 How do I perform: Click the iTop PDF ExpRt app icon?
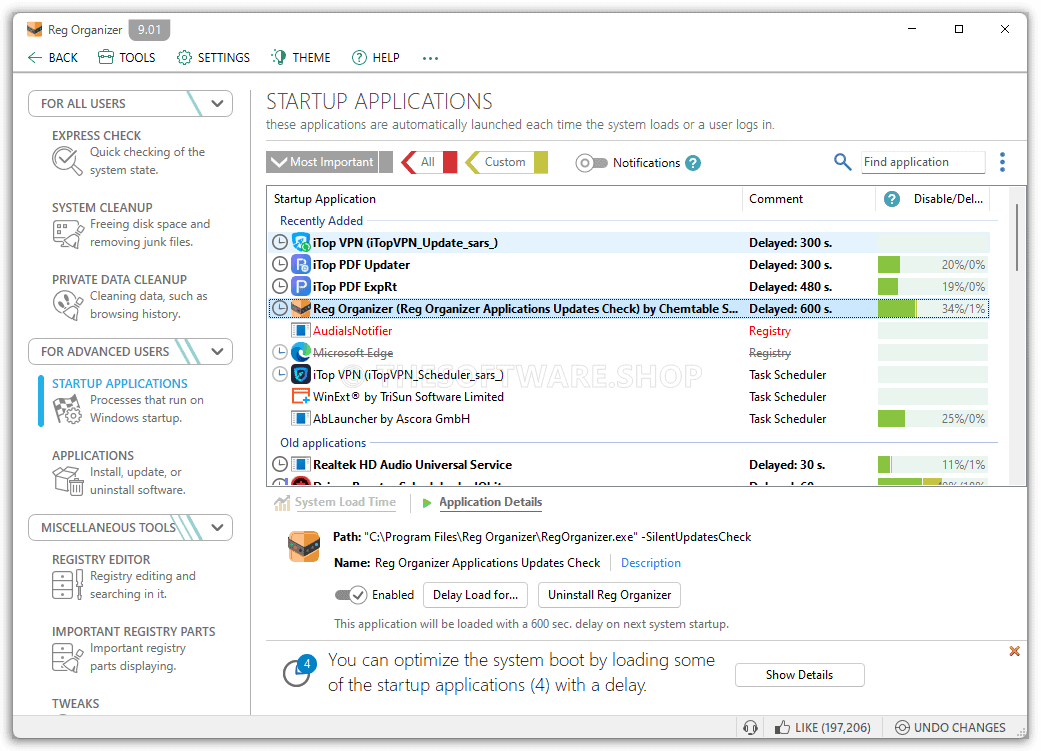tap(301, 286)
